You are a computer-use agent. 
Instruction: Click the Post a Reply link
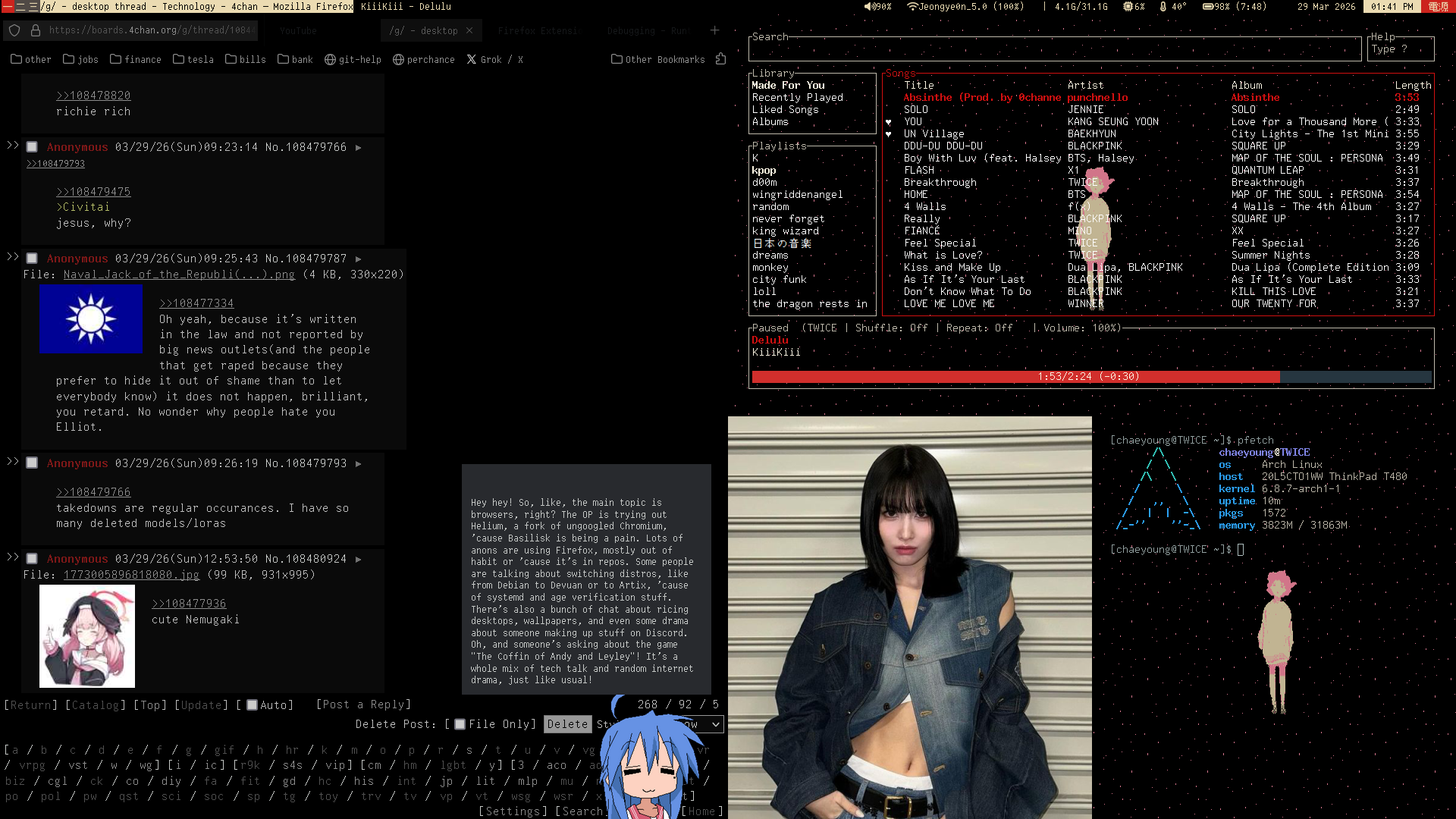pos(363,704)
